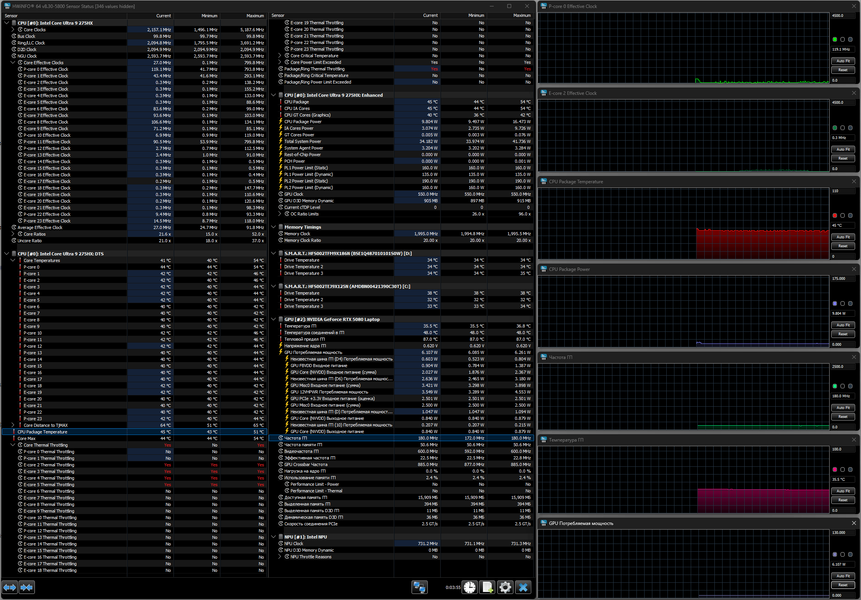Click the 4500.0 maximum scale field in P-core 0 graph
The width and height of the screenshot is (861, 600).
tap(843, 15)
